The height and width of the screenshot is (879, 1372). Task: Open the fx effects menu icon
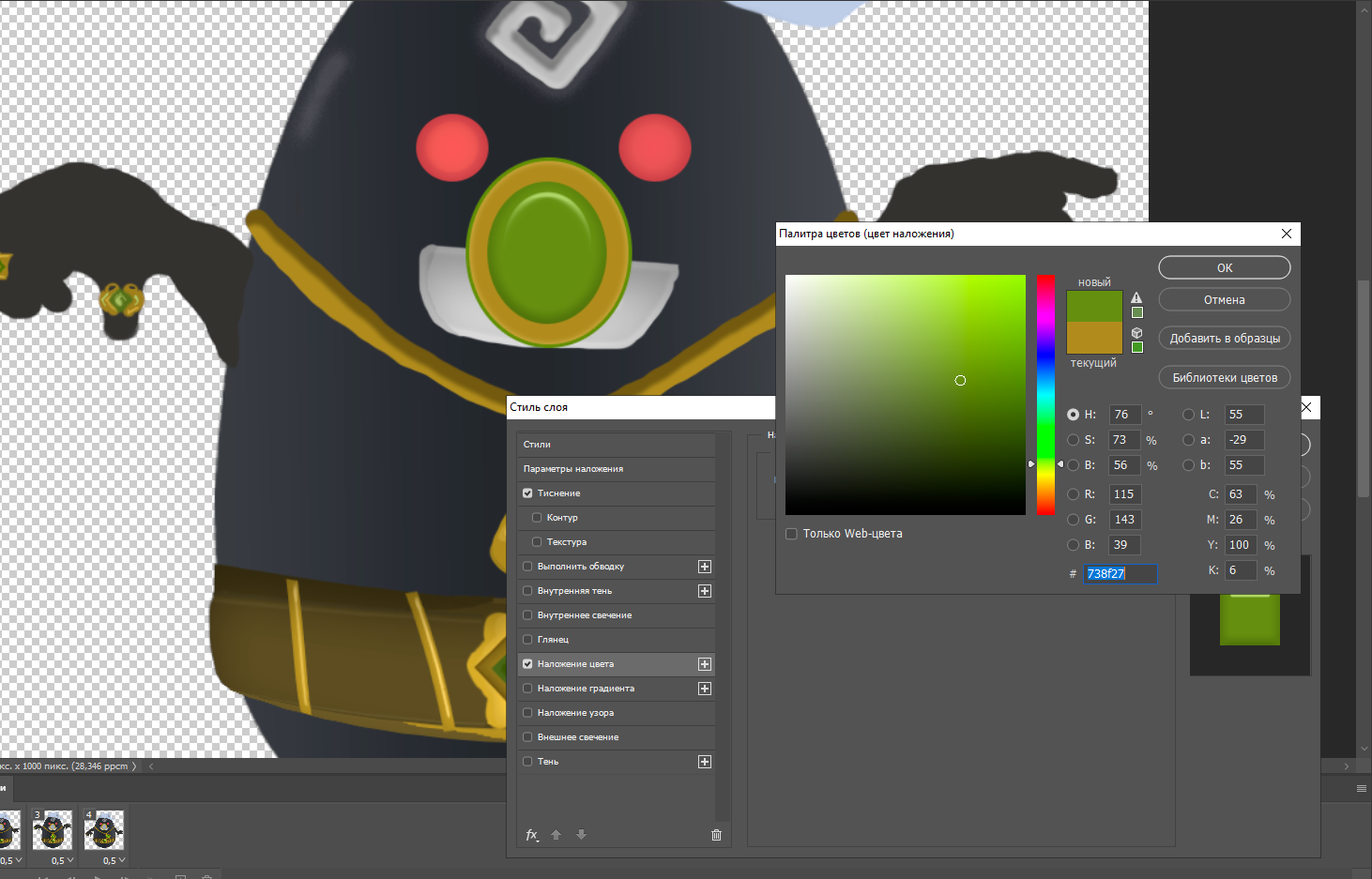pyautogui.click(x=532, y=835)
